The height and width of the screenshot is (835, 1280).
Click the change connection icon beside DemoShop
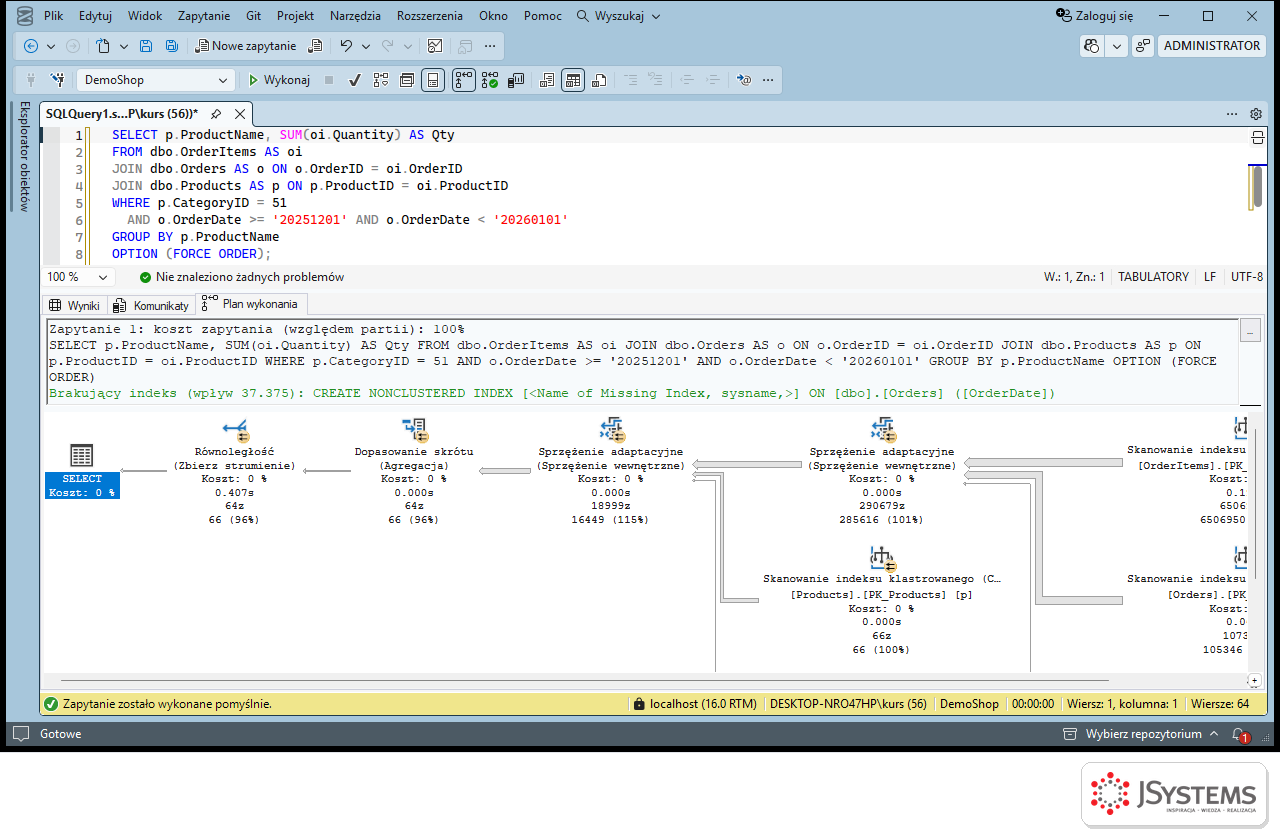tap(58, 80)
